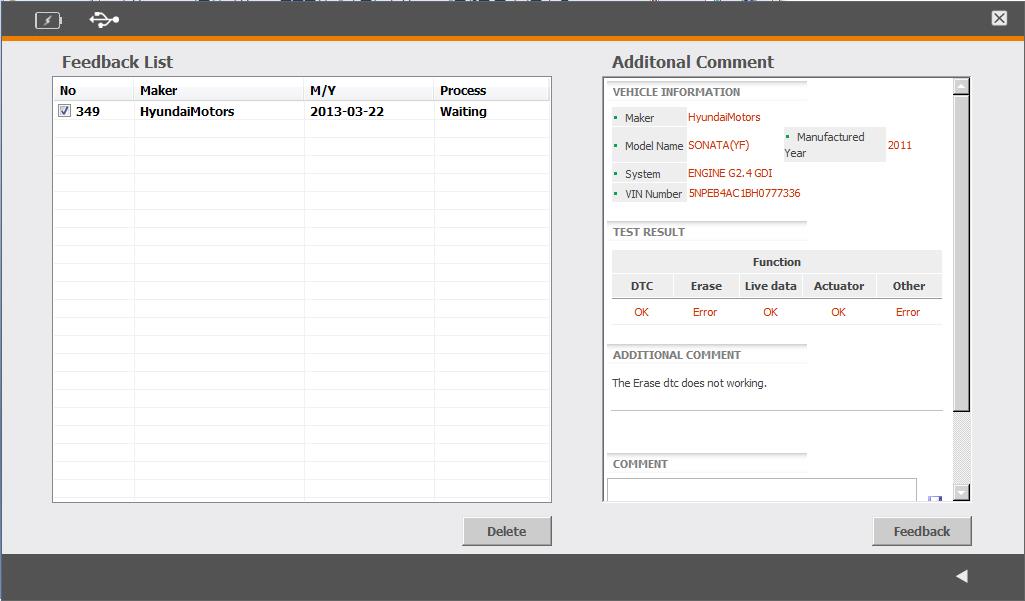Click the Waiting status of entry 349
This screenshot has width=1025, height=601.
463,112
